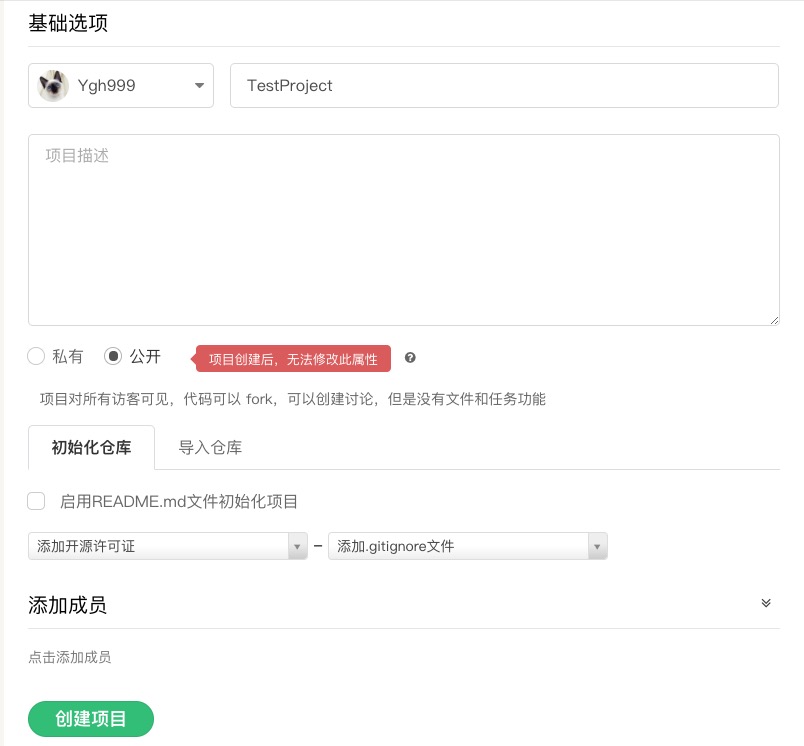Open the 添加开源许可证 dropdown
Screen dimensions: 804x746
coord(168,546)
